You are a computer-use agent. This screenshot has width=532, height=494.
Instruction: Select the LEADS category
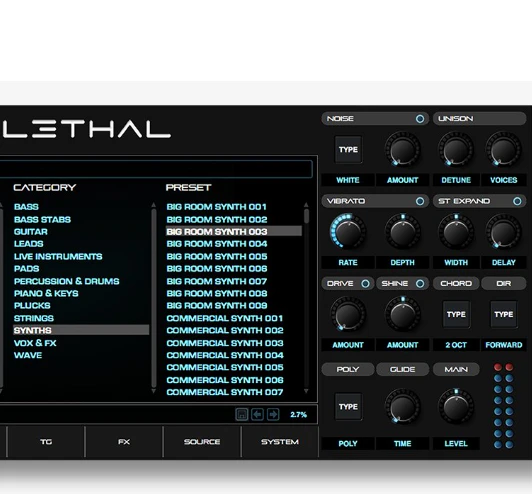[28, 244]
